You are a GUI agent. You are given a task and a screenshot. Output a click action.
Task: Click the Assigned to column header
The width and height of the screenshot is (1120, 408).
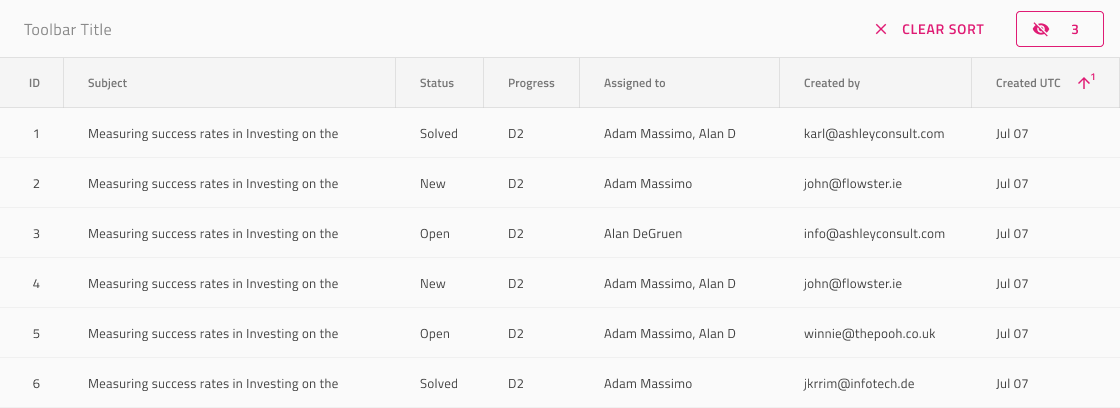[634, 84]
